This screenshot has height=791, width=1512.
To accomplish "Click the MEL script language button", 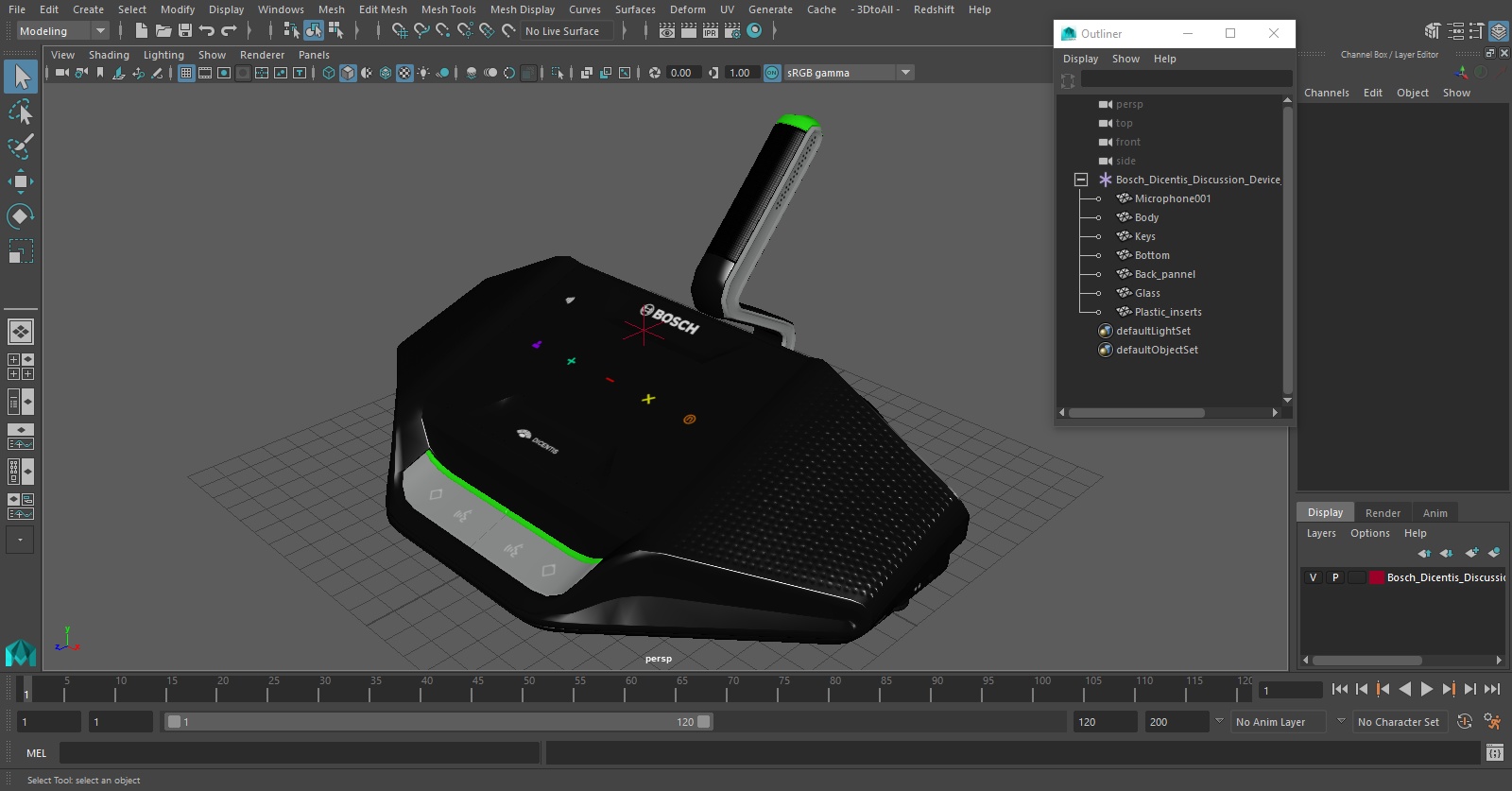I will tap(36, 753).
